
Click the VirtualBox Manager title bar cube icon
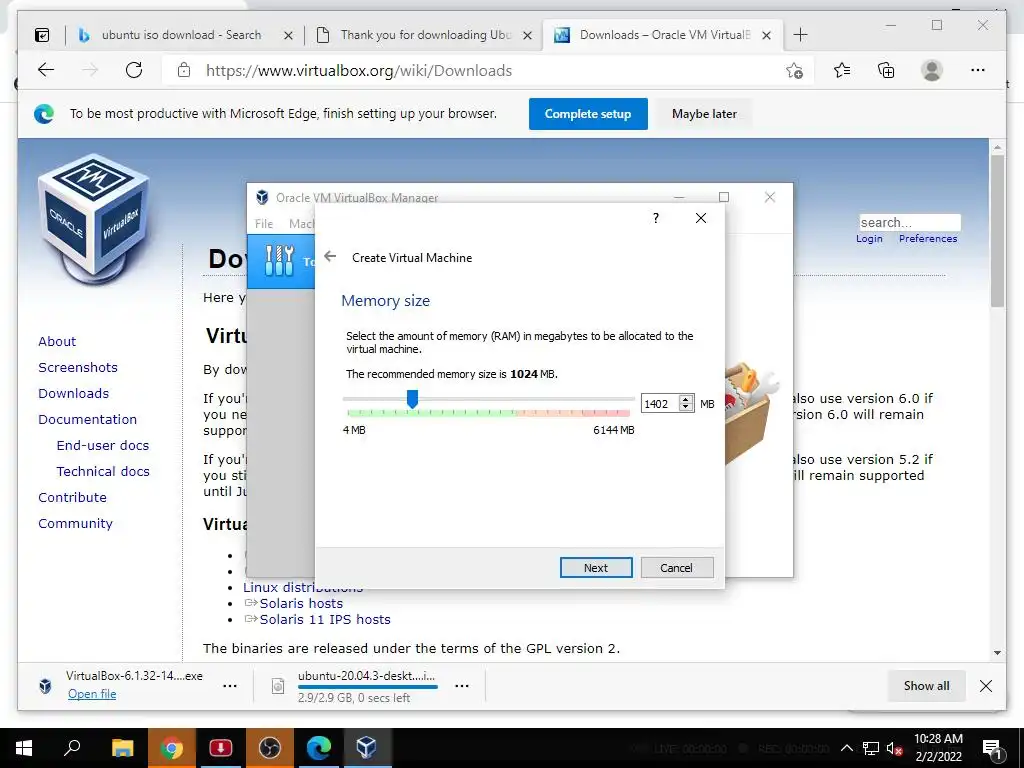[x=263, y=197]
